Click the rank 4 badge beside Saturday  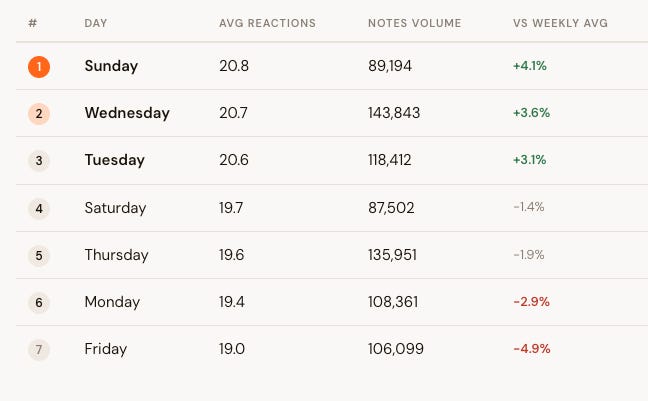pos(39,208)
